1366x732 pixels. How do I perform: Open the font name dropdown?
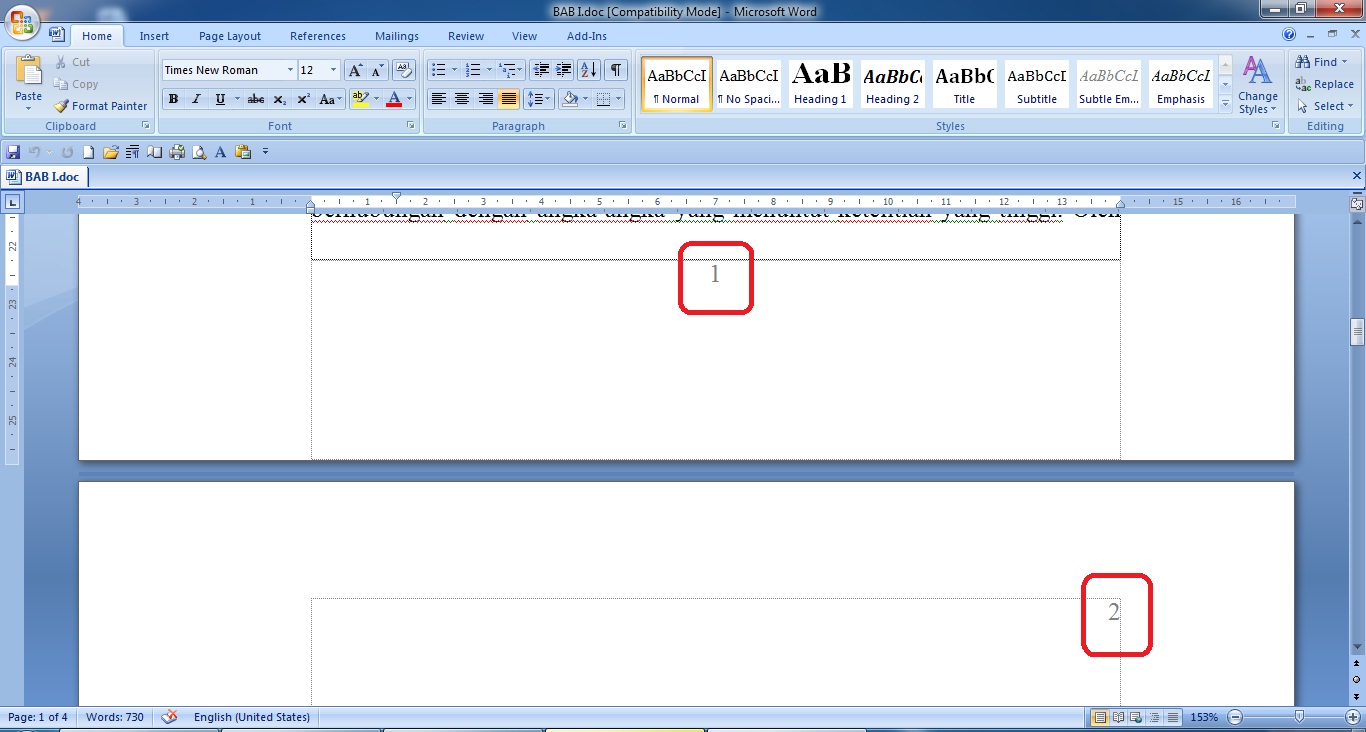(290, 70)
